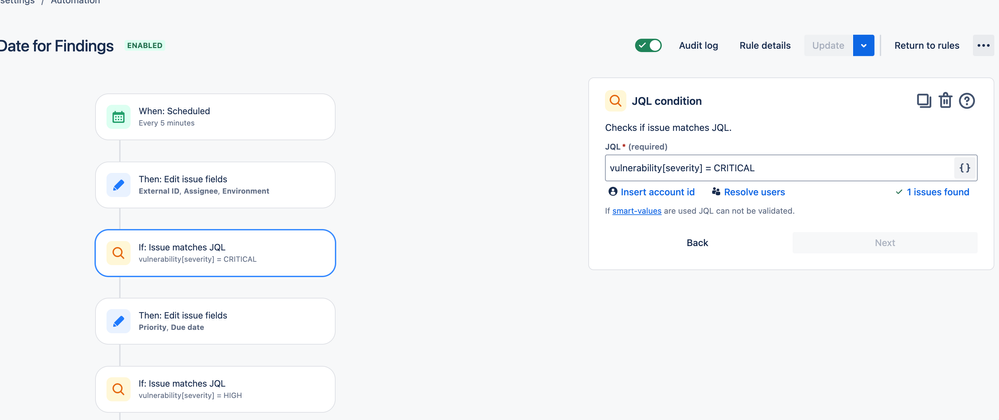Screen dimensions: 999x420
Task: Click the calendar icon on Scheduled trigger
Action: 119,117
